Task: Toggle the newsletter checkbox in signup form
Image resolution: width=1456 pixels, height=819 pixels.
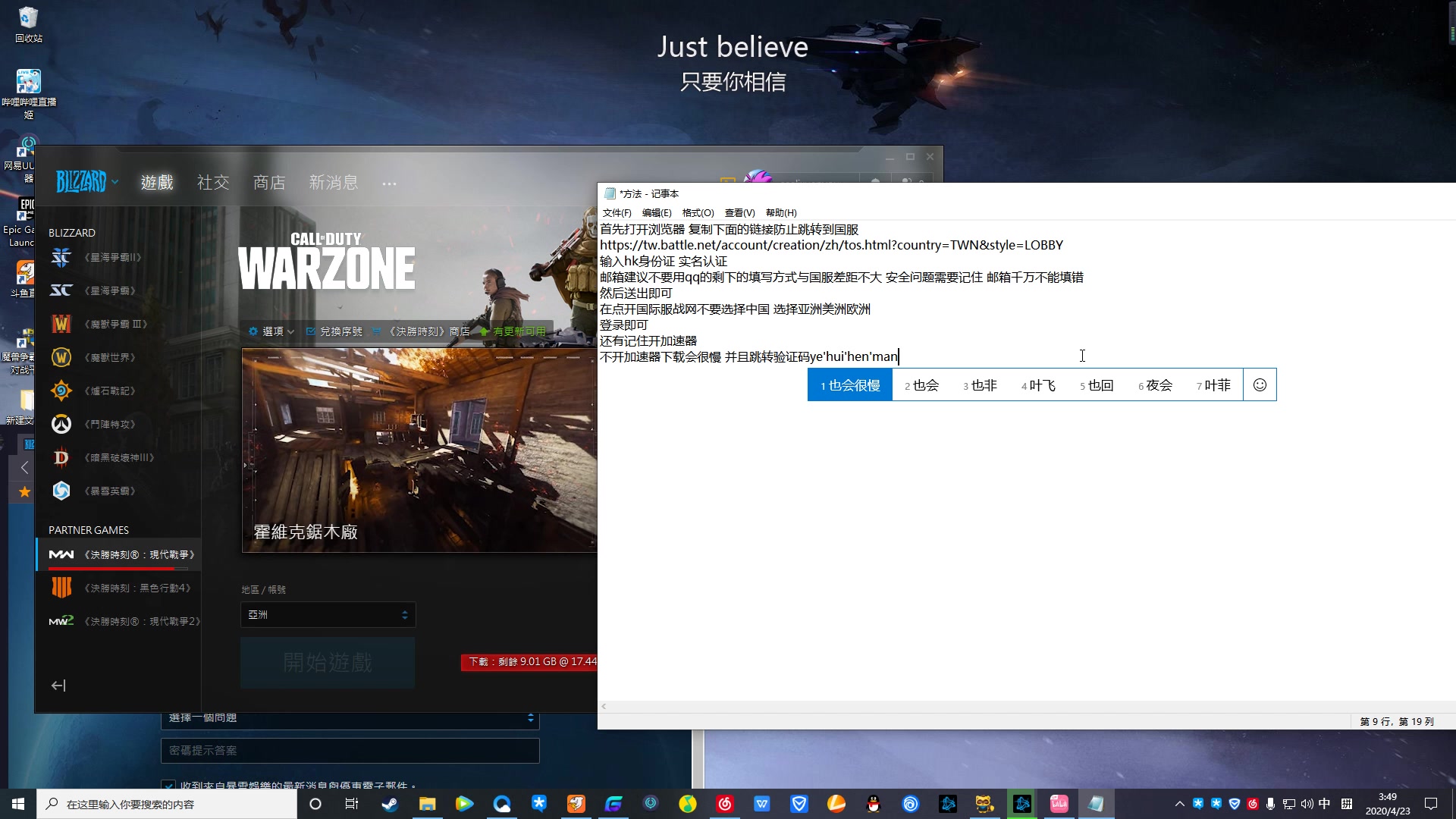Action: [x=168, y=785]
